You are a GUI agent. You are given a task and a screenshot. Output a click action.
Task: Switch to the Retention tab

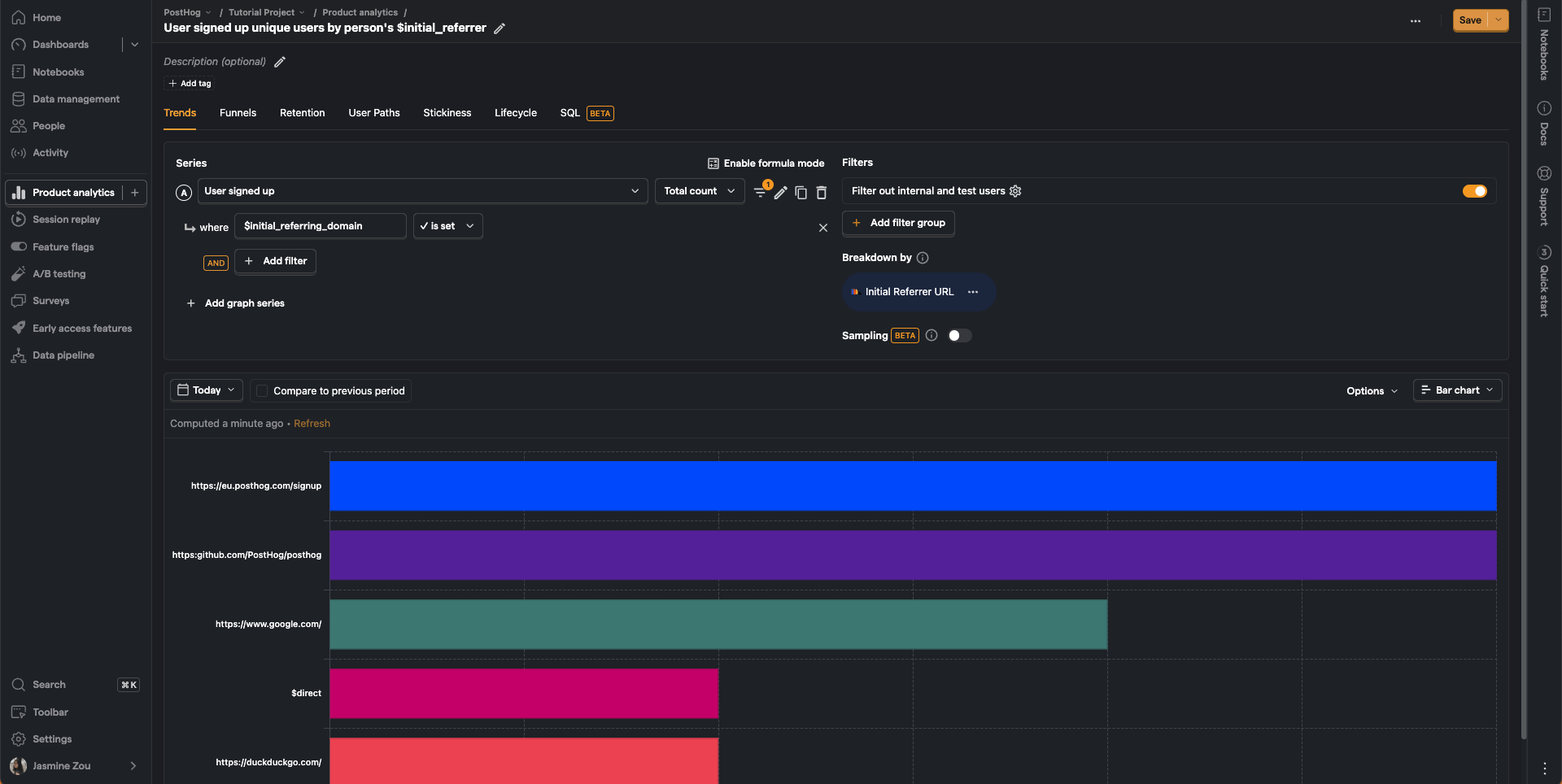click(302, 113)
